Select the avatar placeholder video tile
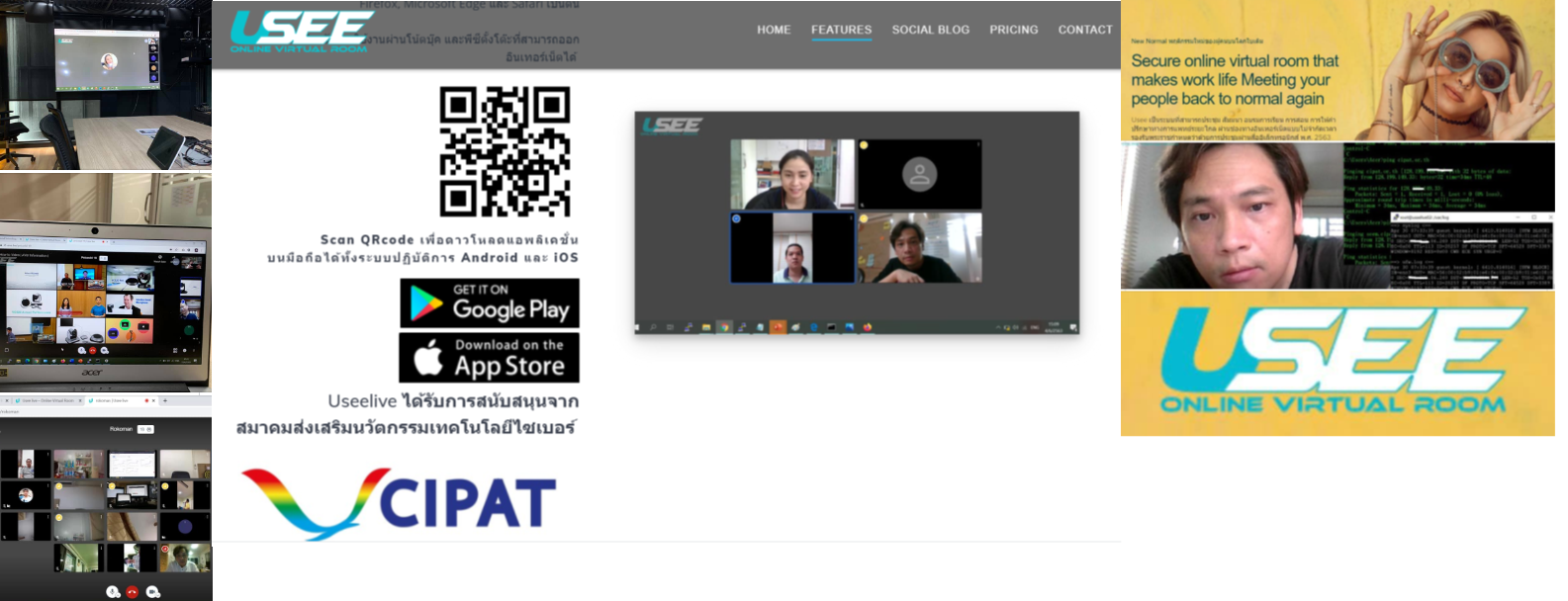 point(920,174)
